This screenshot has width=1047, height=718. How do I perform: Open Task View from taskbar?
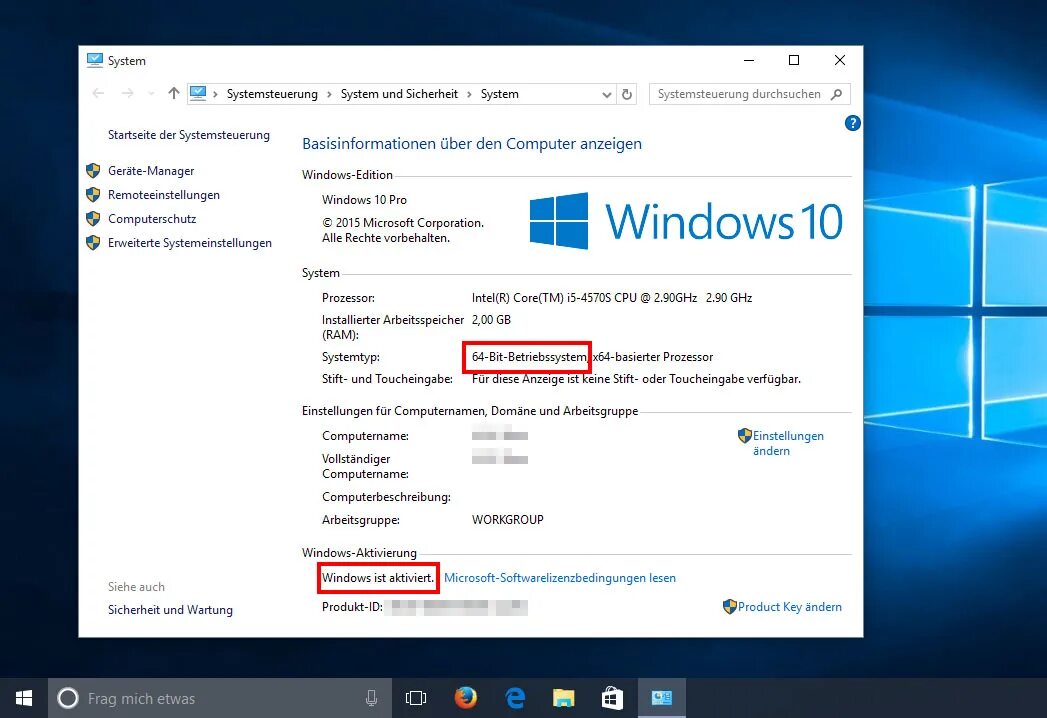415,699
